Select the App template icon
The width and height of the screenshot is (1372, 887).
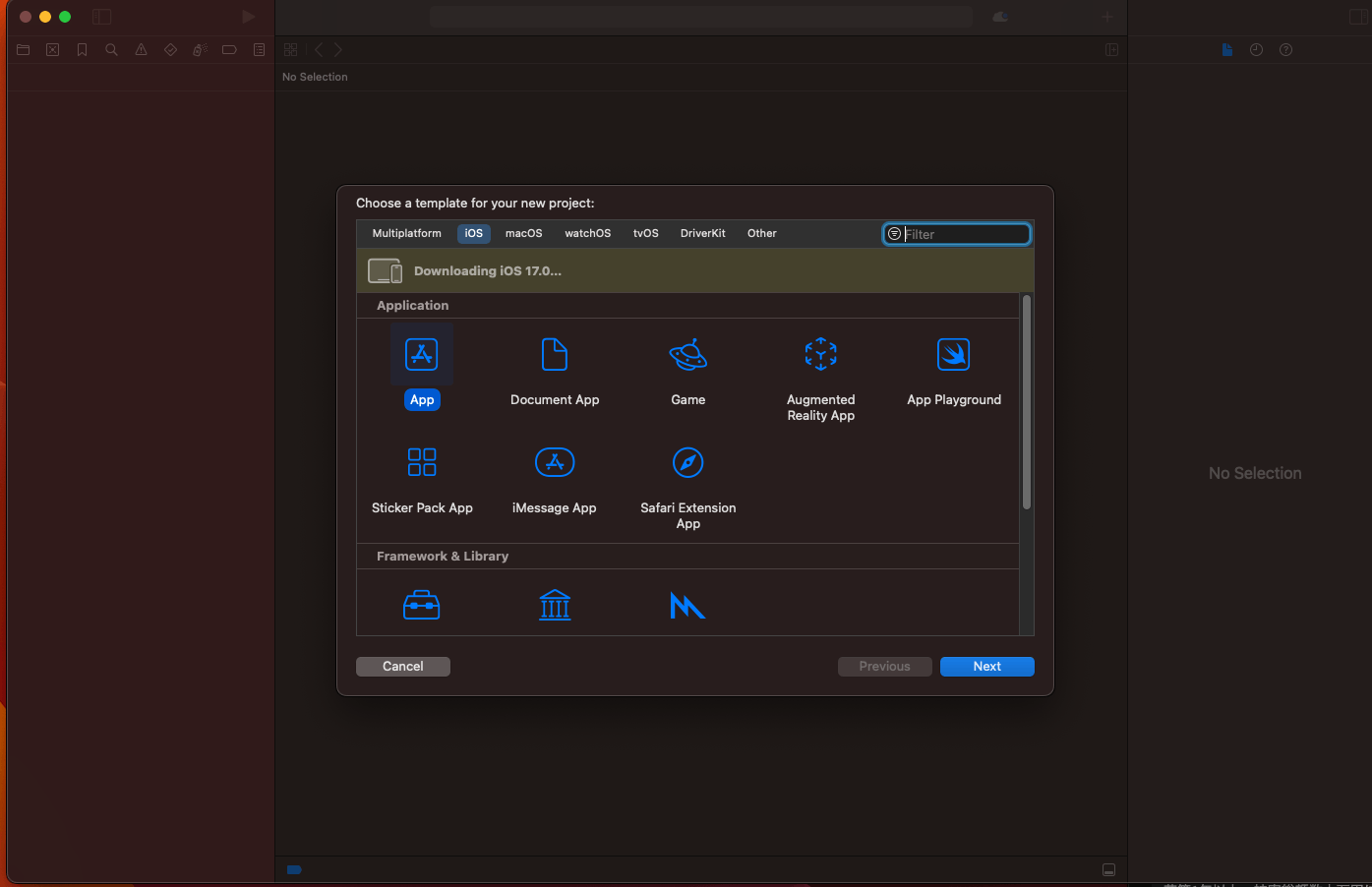(422, 354)
